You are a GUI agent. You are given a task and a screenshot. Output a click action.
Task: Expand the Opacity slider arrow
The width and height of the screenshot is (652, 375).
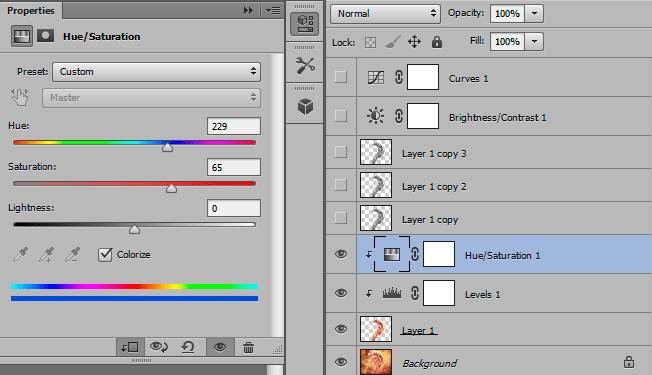tap(534, 14)
